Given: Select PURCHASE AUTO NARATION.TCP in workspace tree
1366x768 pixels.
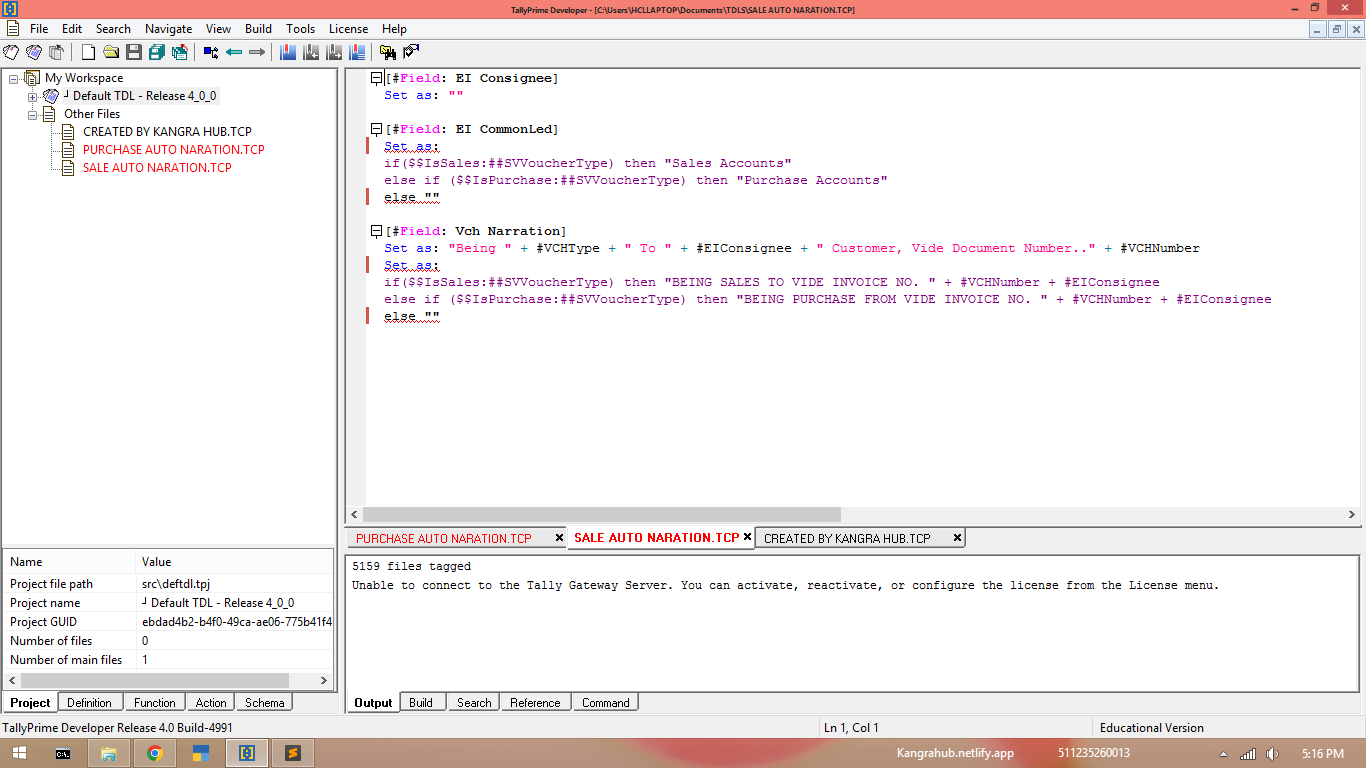Looking at the screenshot, I should [173, 150].
